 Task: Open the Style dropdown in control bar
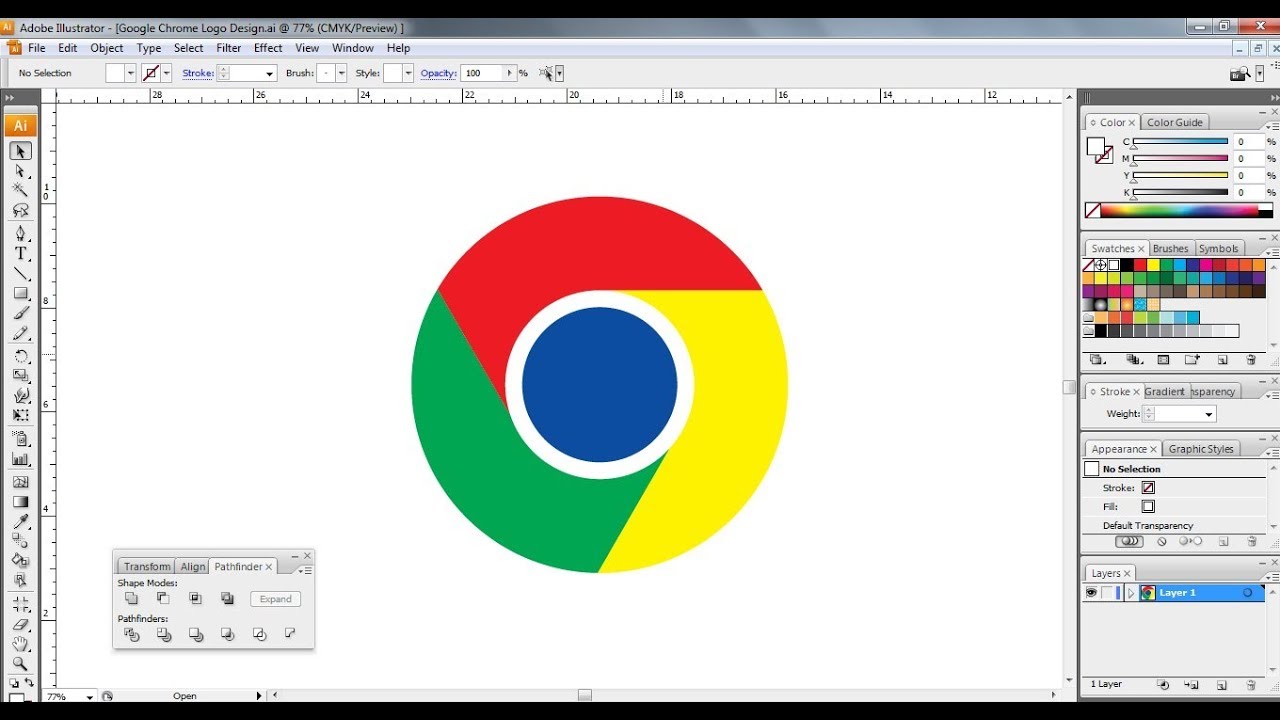408,73
